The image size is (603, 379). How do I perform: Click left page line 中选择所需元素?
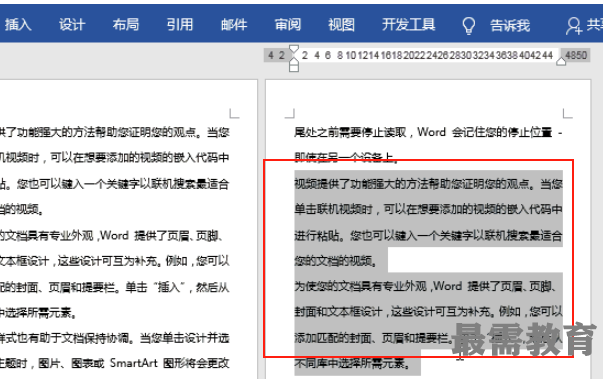coord(38,313)
